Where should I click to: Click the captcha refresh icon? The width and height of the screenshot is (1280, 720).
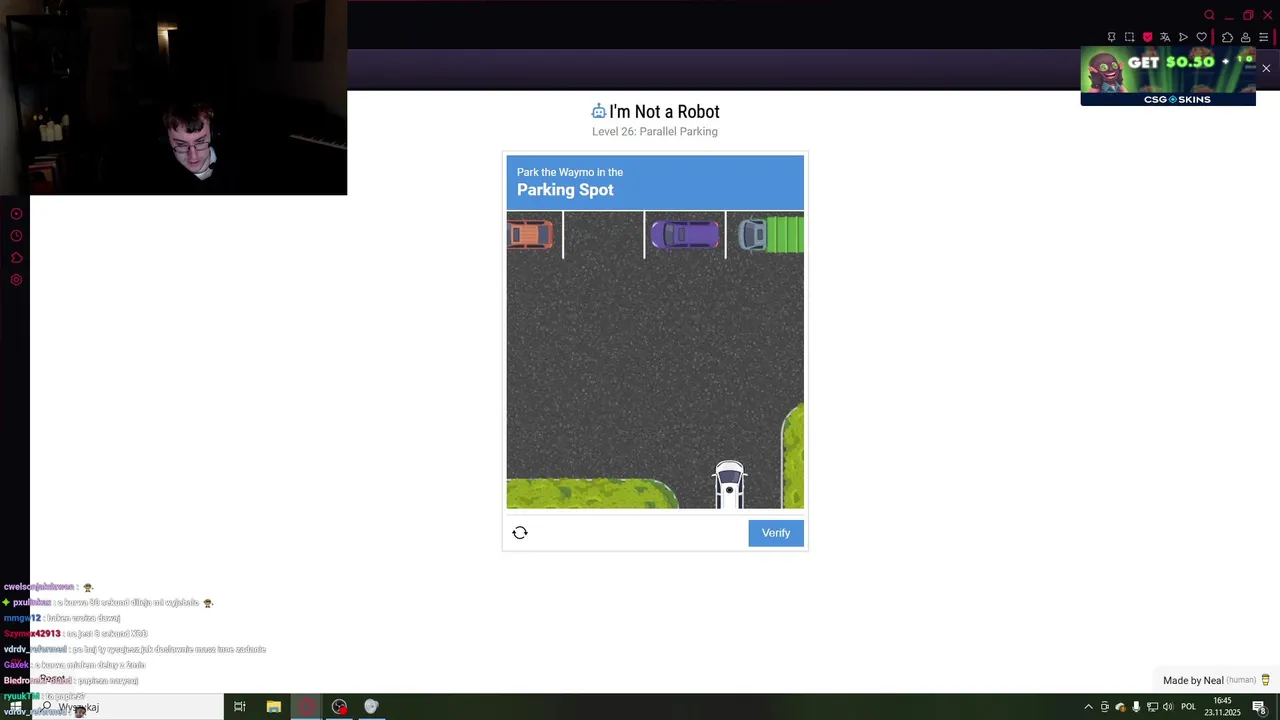(520, 533)
